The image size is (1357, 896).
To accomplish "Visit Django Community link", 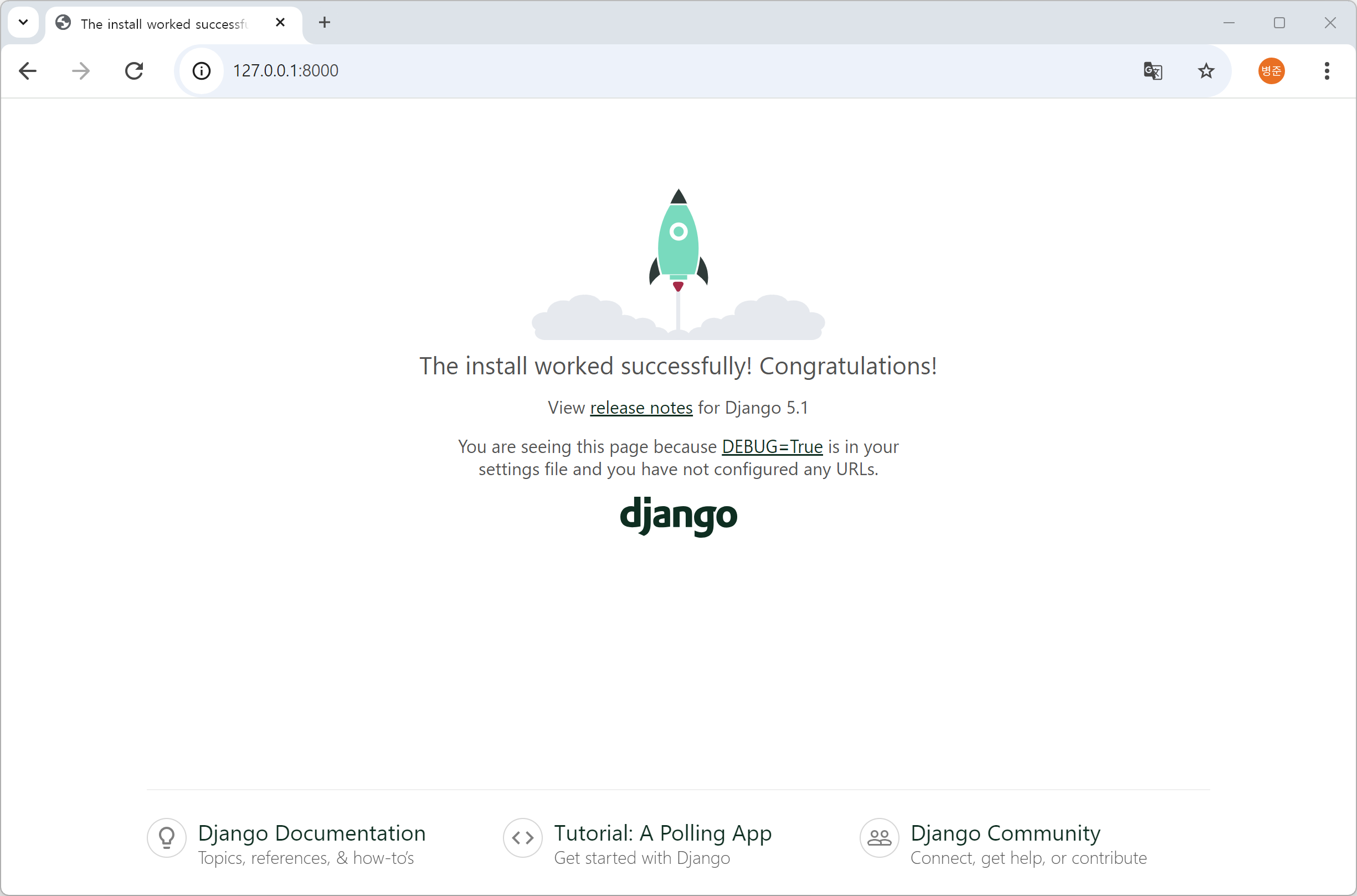I will (x=1005, y=833).
